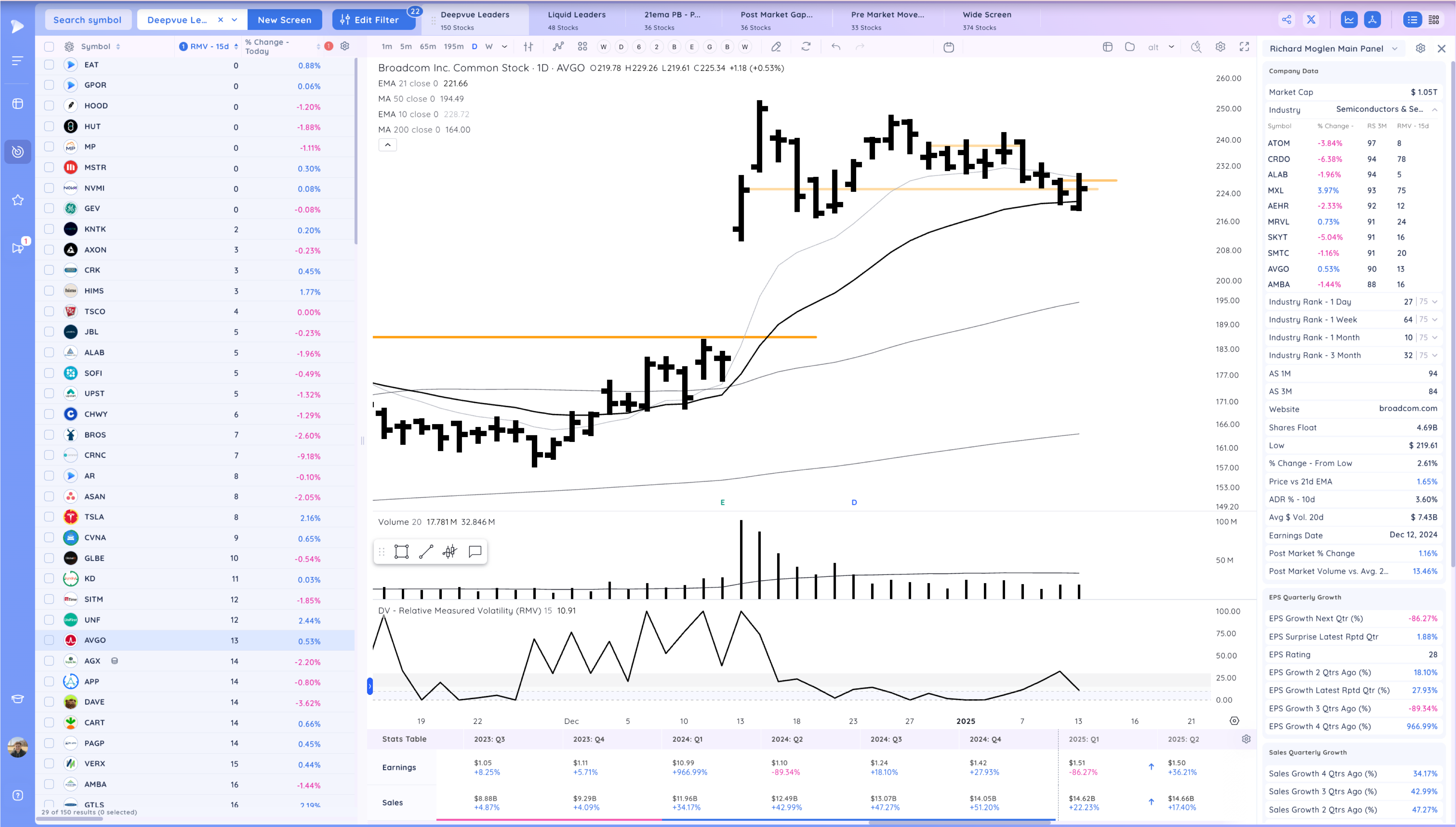The image size is (1456, 827).
Task: Switch to the list view layout icon
Action: (x=1412, y=19)
